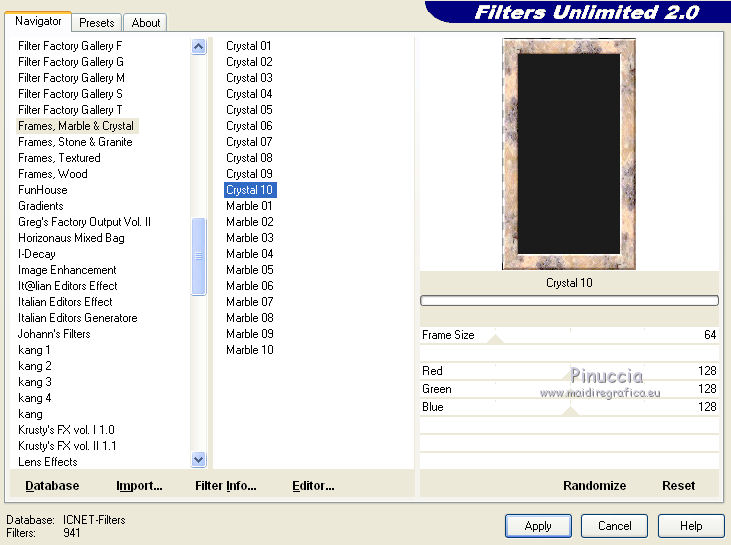Click the category list scroll down arrow
This screenshot has height=545, width=731.
pos(199,460)
